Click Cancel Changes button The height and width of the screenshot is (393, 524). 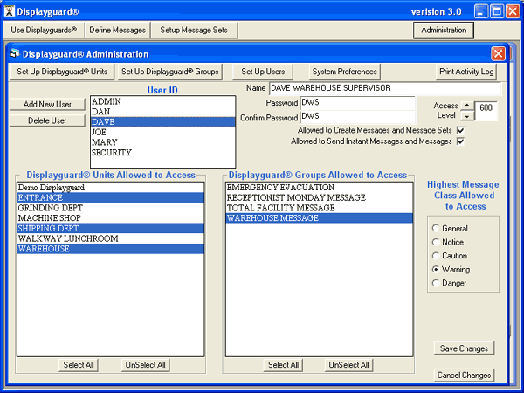464,375
